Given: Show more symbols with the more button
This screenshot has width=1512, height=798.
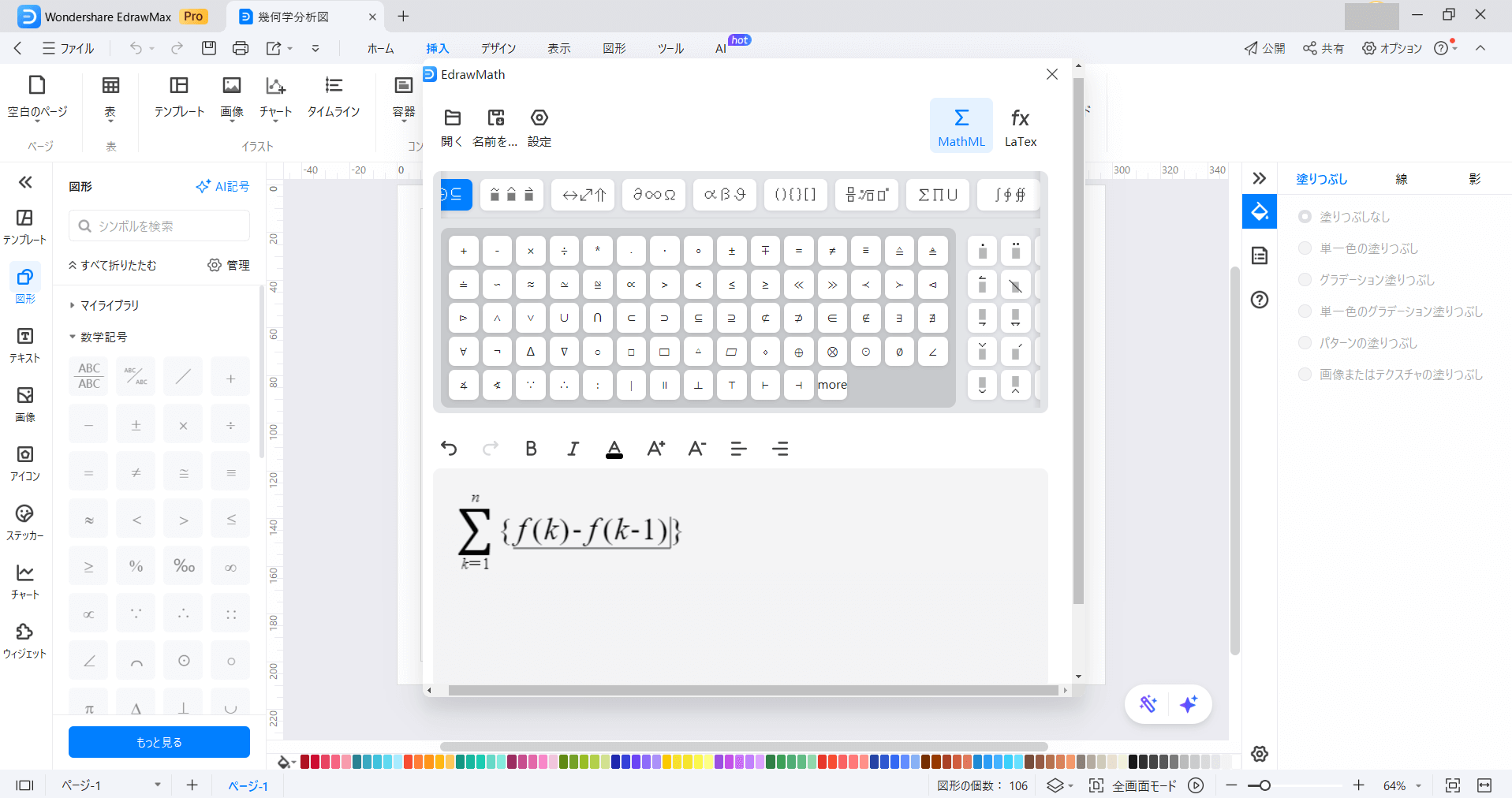Looking at the screenshot, I should click(x=832, y=385).
